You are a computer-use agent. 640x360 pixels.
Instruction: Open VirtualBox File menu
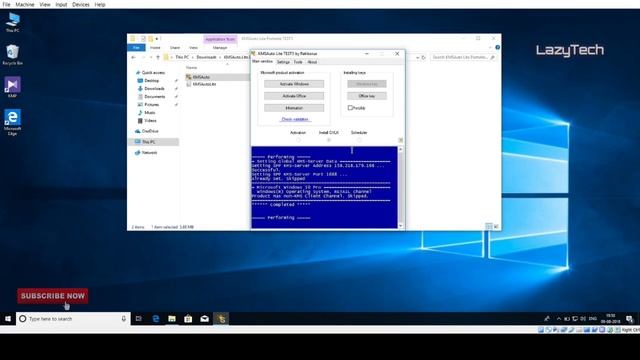click(x=6, y=4)
